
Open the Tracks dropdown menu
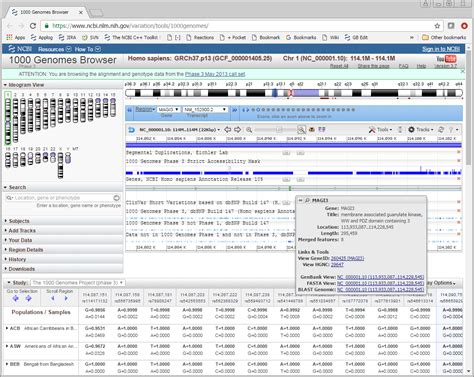tap(421, 129)
